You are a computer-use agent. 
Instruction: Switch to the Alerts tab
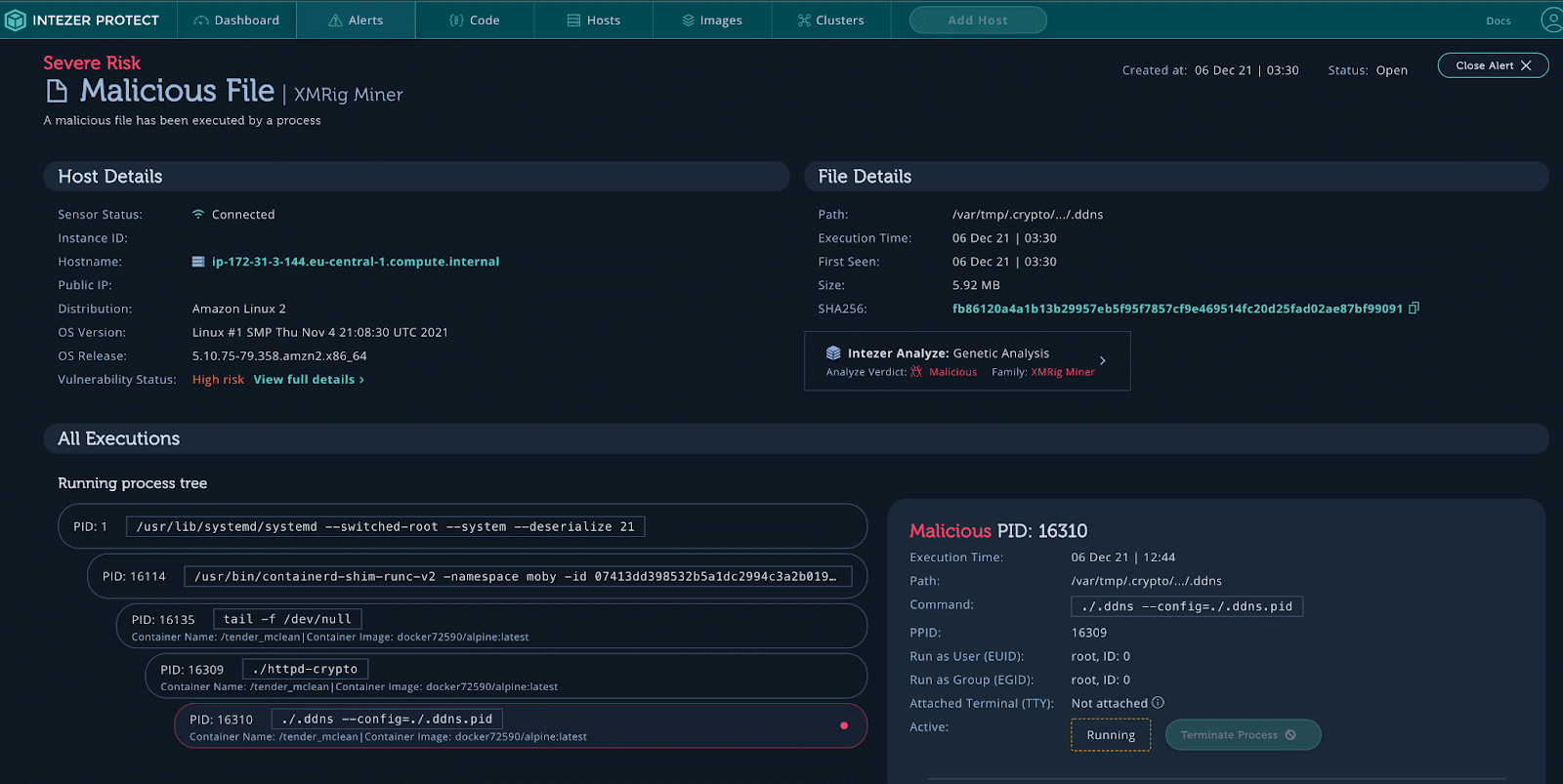coord(356,20)
